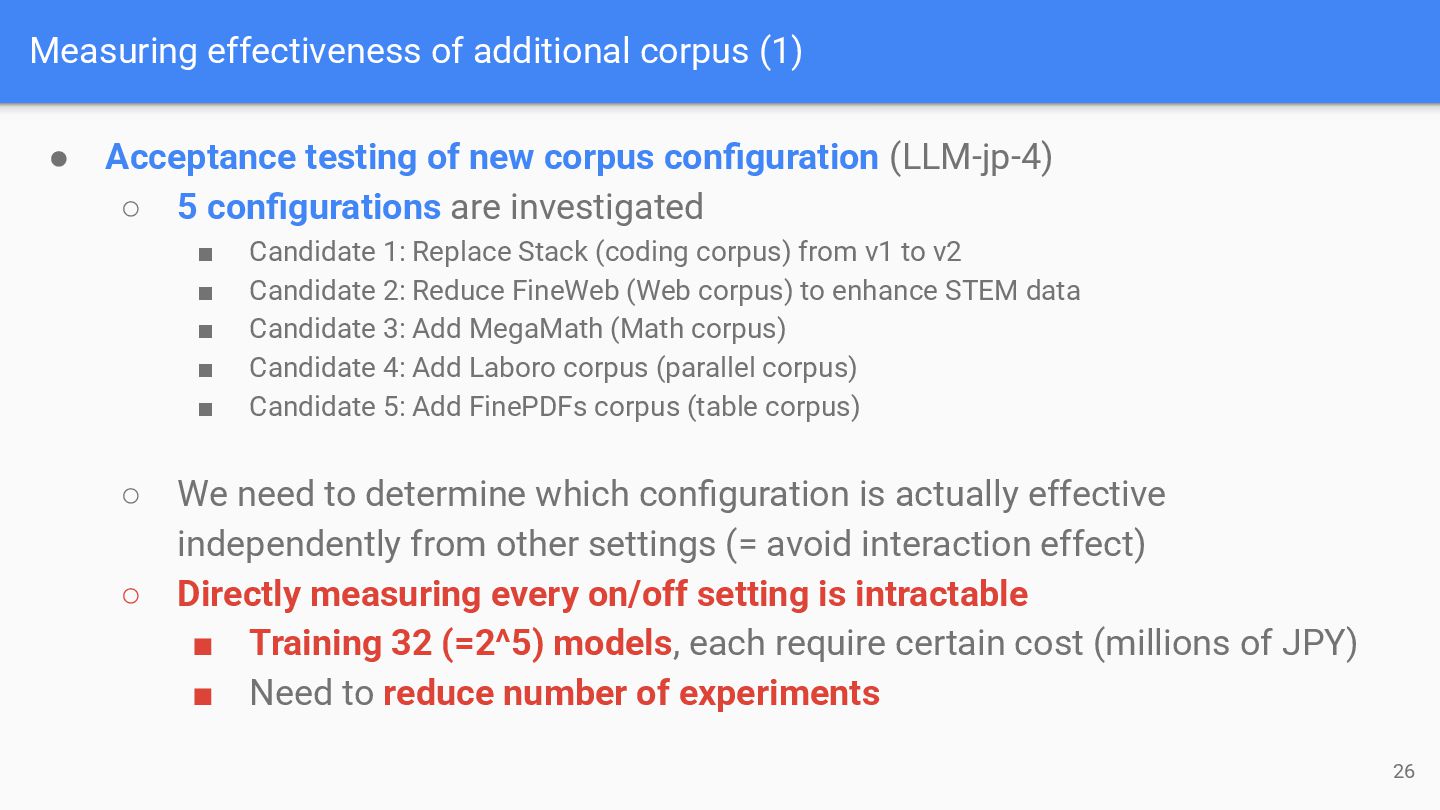
Task: Select the Candidate 3 Add MegaMath line
Action: (x=517, y=329)
